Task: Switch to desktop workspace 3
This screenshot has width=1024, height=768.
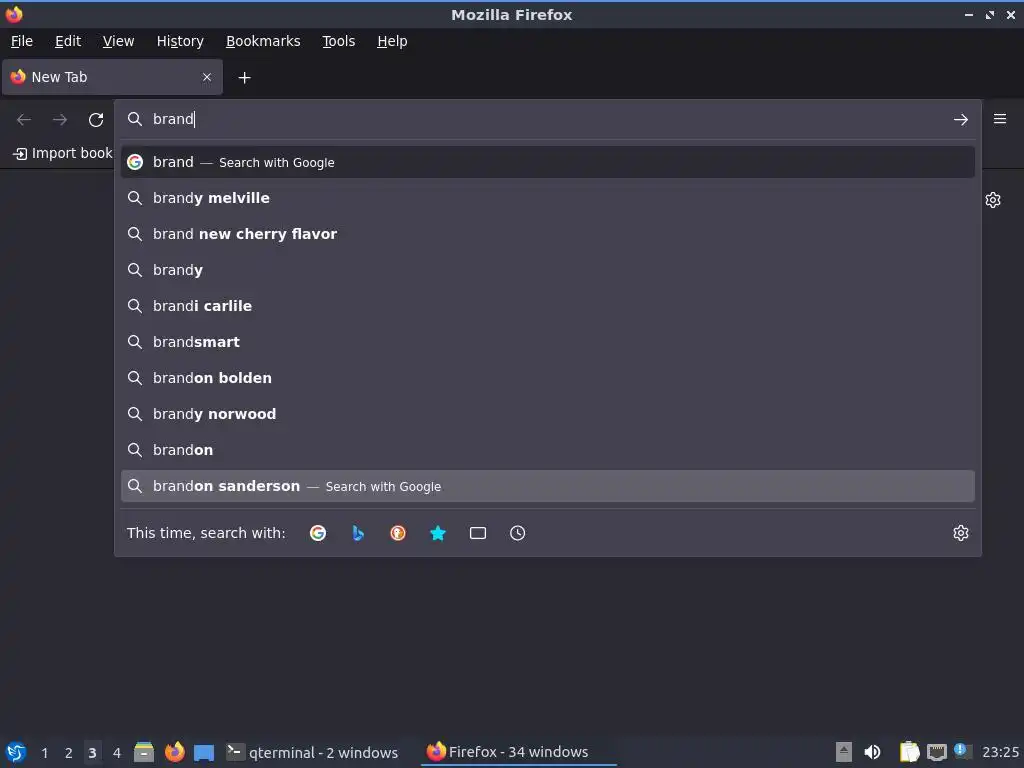Action: 93,753
